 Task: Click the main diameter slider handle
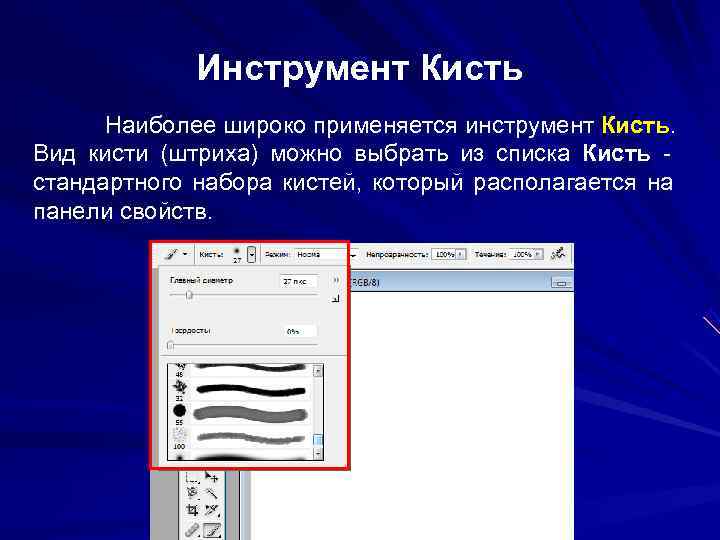click(x=189, y=295)
